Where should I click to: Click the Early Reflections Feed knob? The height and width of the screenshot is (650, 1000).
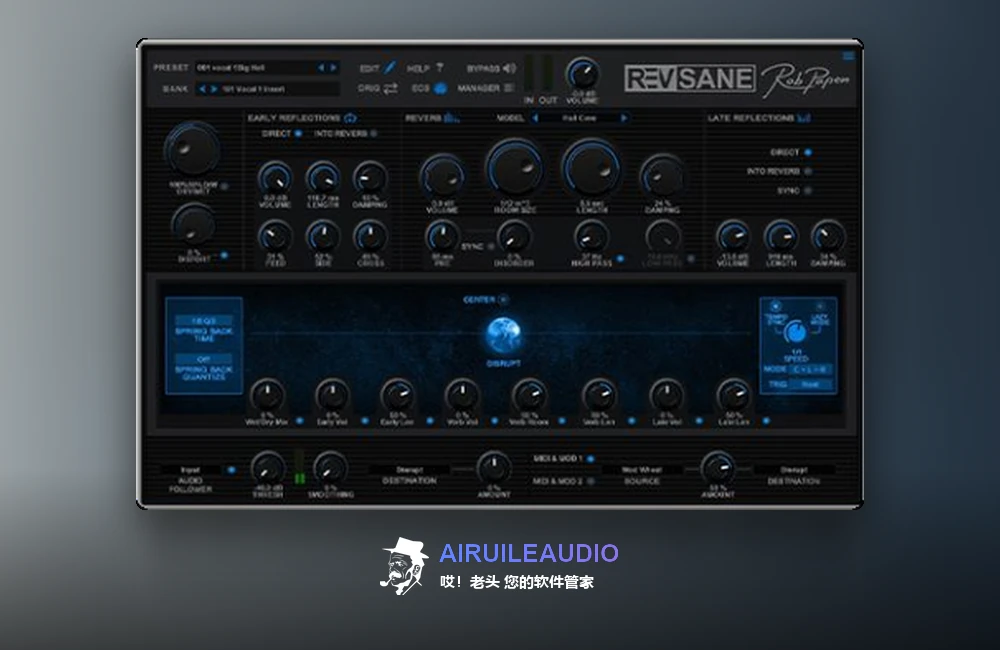pyautogui.click(x=275, y=237)
